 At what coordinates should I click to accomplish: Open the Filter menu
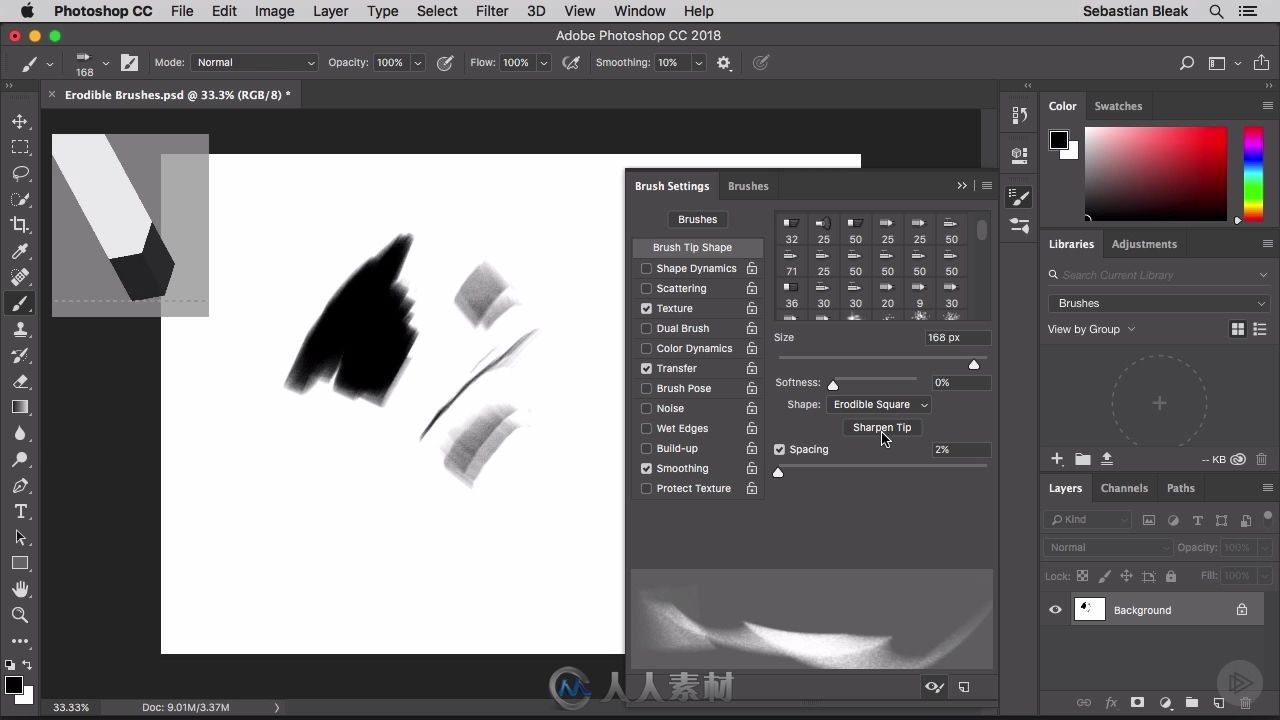pyautogui.click(x=492, y=11)
